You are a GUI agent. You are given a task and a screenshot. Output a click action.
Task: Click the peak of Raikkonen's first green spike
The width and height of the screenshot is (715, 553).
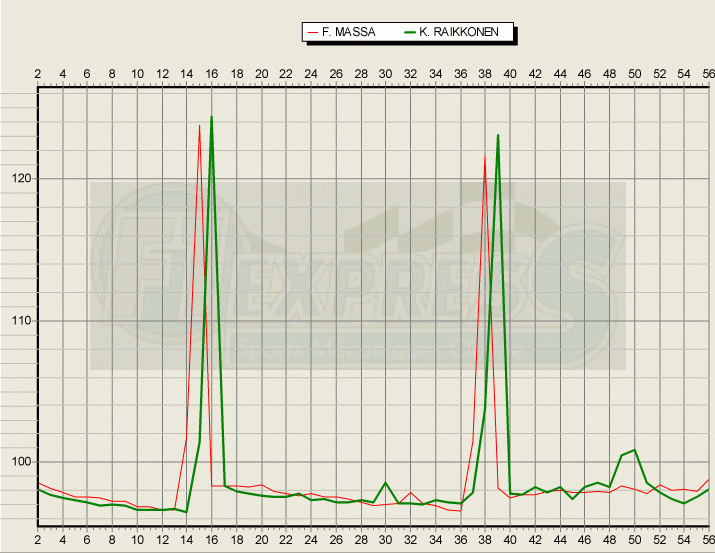pos(212,117)
